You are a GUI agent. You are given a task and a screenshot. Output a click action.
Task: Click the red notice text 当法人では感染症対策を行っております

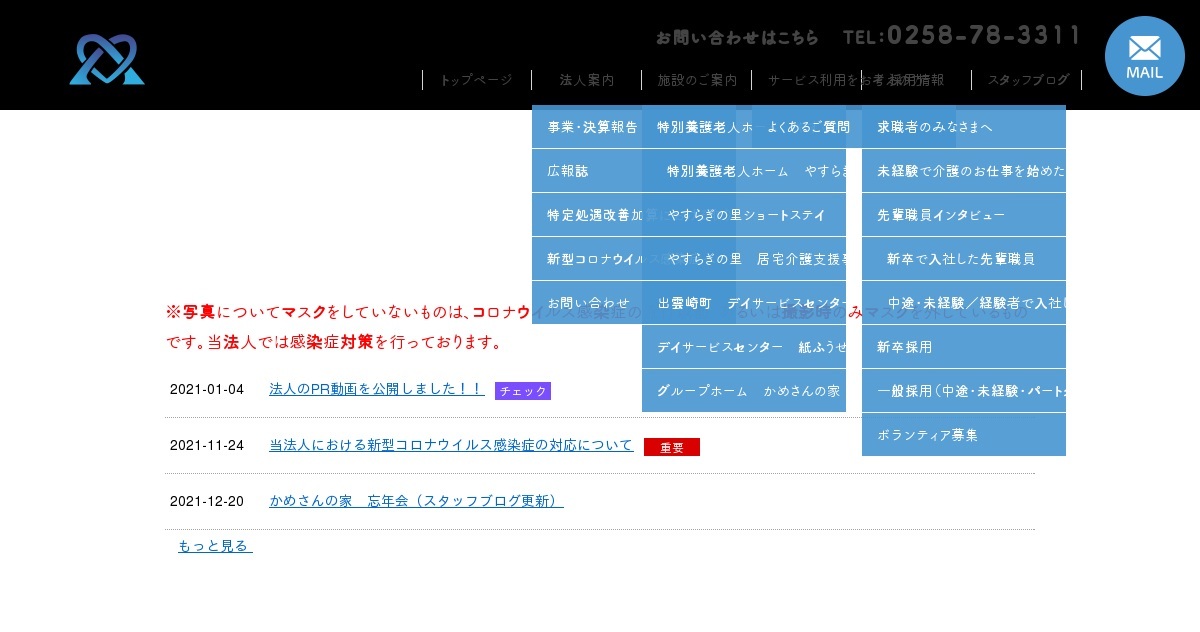click(354, 342)
